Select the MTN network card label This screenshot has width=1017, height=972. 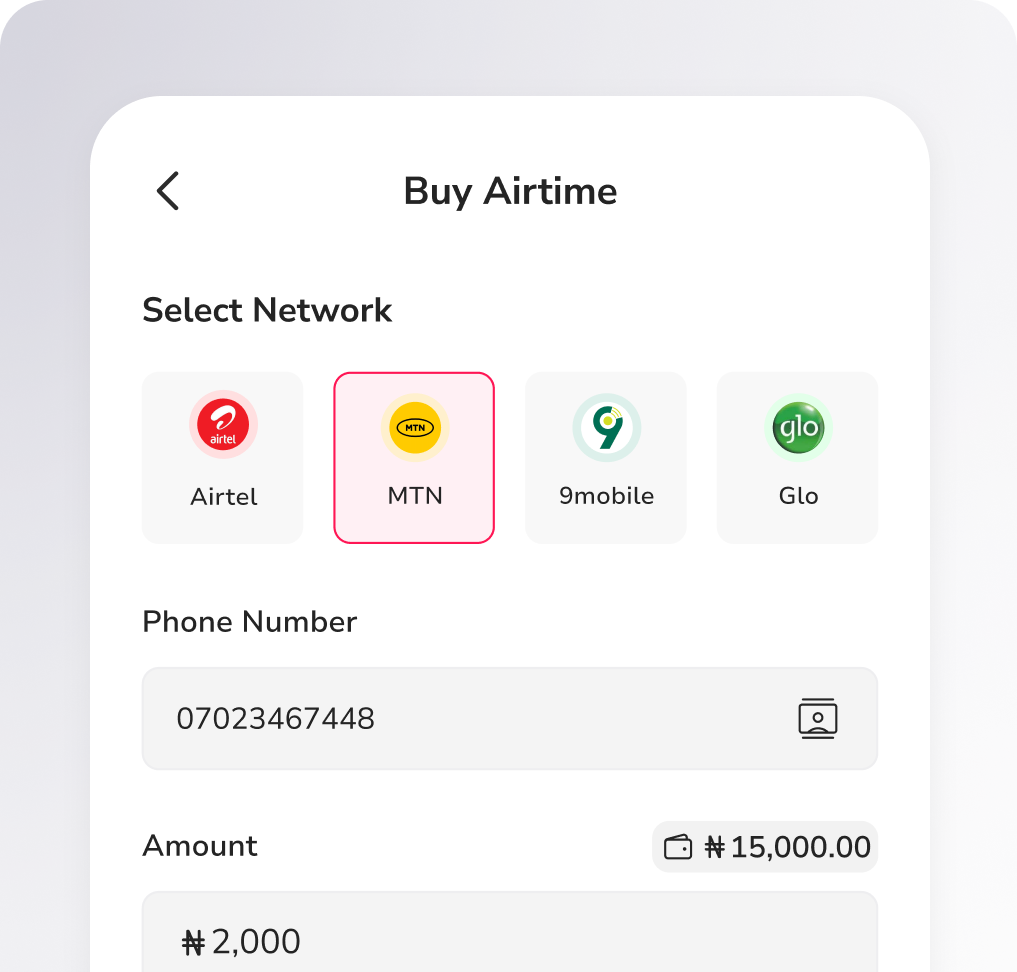[x=414, y=496]
